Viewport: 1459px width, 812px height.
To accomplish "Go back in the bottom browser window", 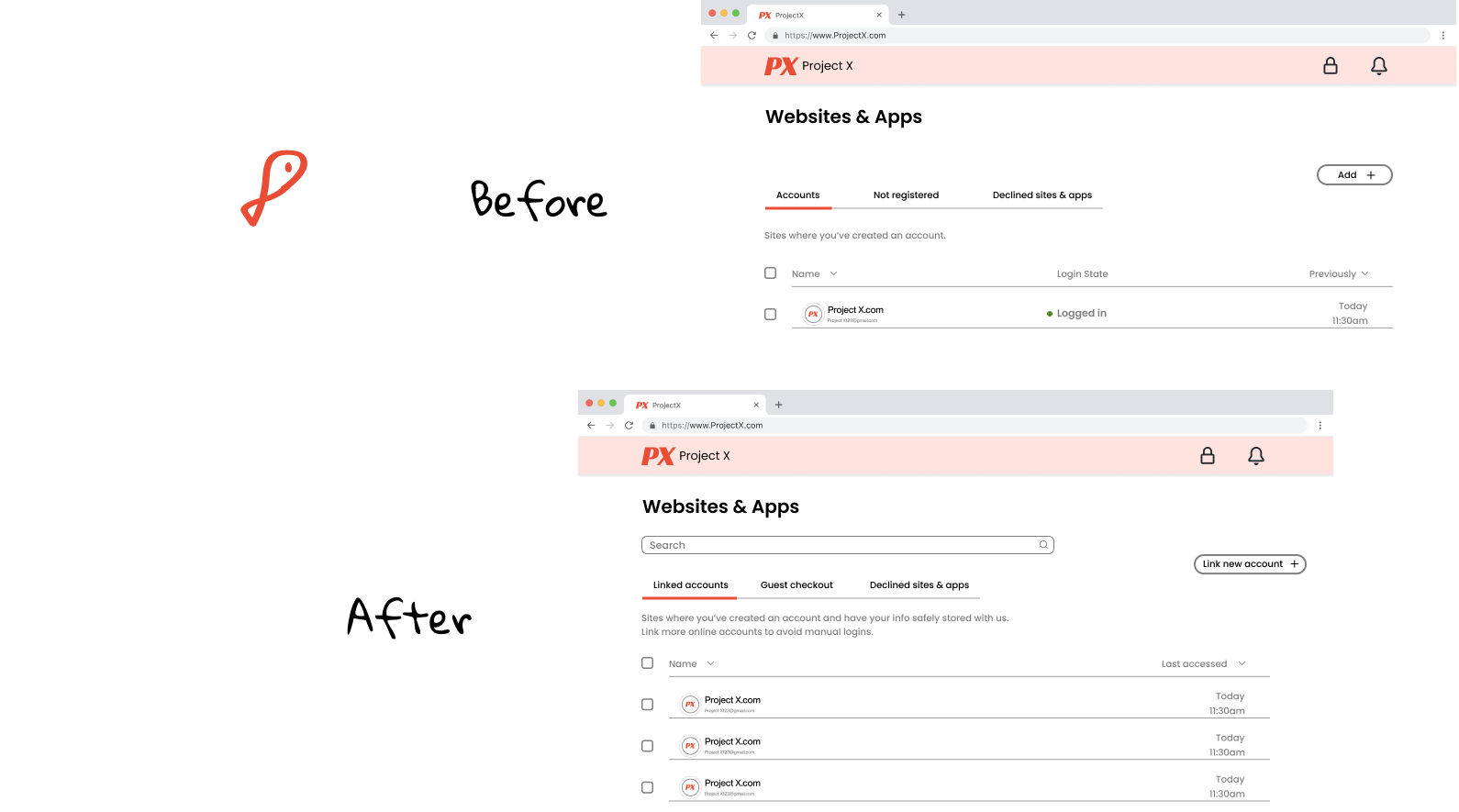I will tap(591, 426).
